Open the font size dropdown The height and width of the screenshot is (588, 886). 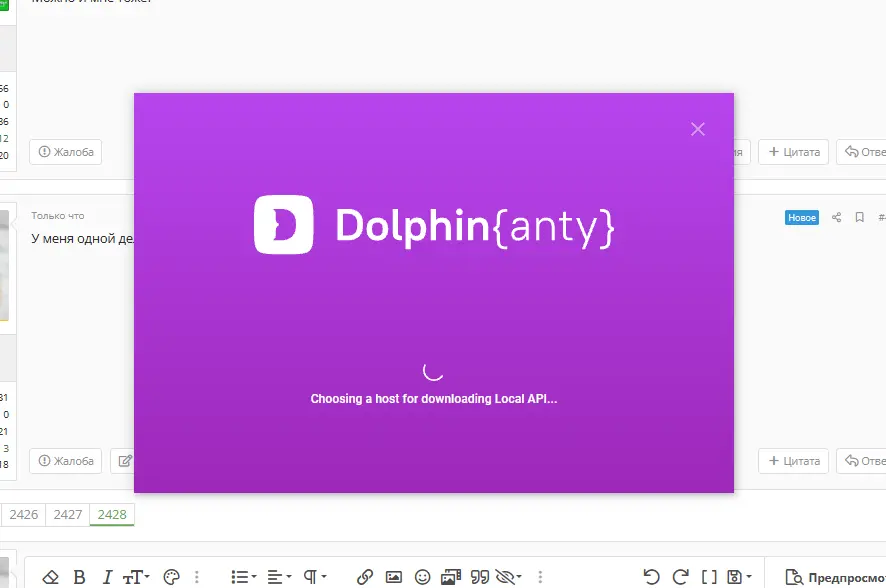pos(136,577)
